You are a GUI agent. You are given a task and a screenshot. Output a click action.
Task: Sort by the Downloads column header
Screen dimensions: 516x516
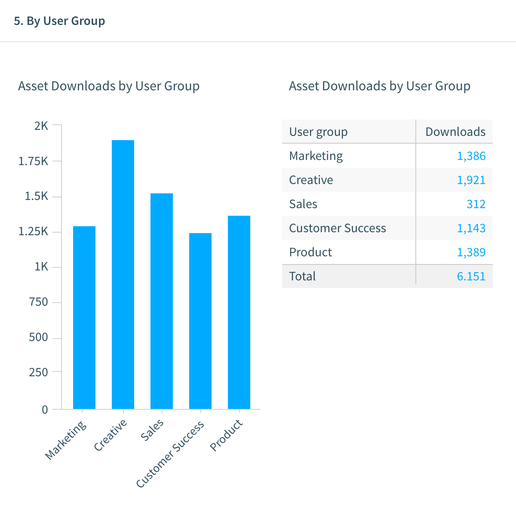455,132
